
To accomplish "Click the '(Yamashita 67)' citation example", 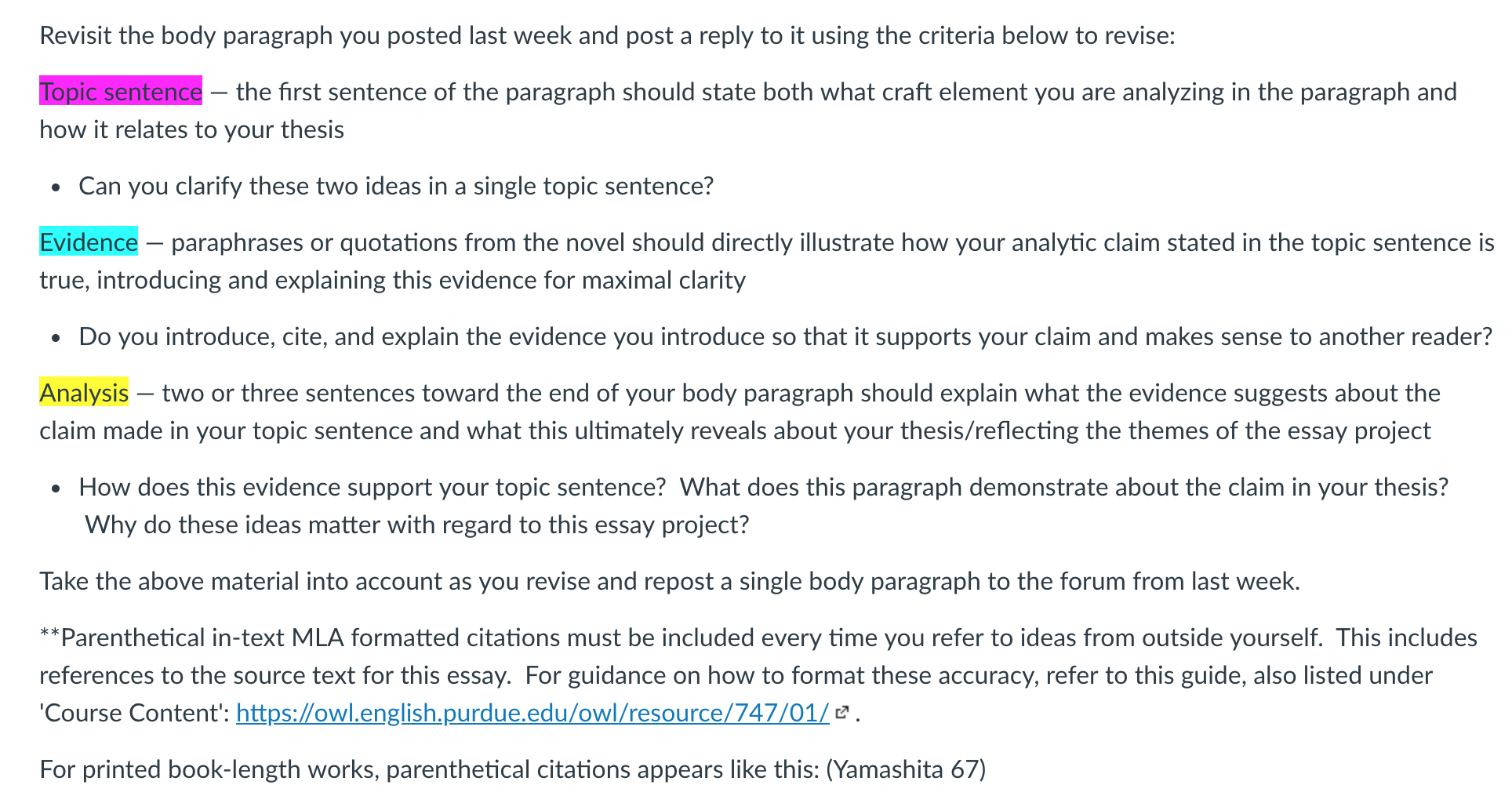I will [x=906, y=769].
